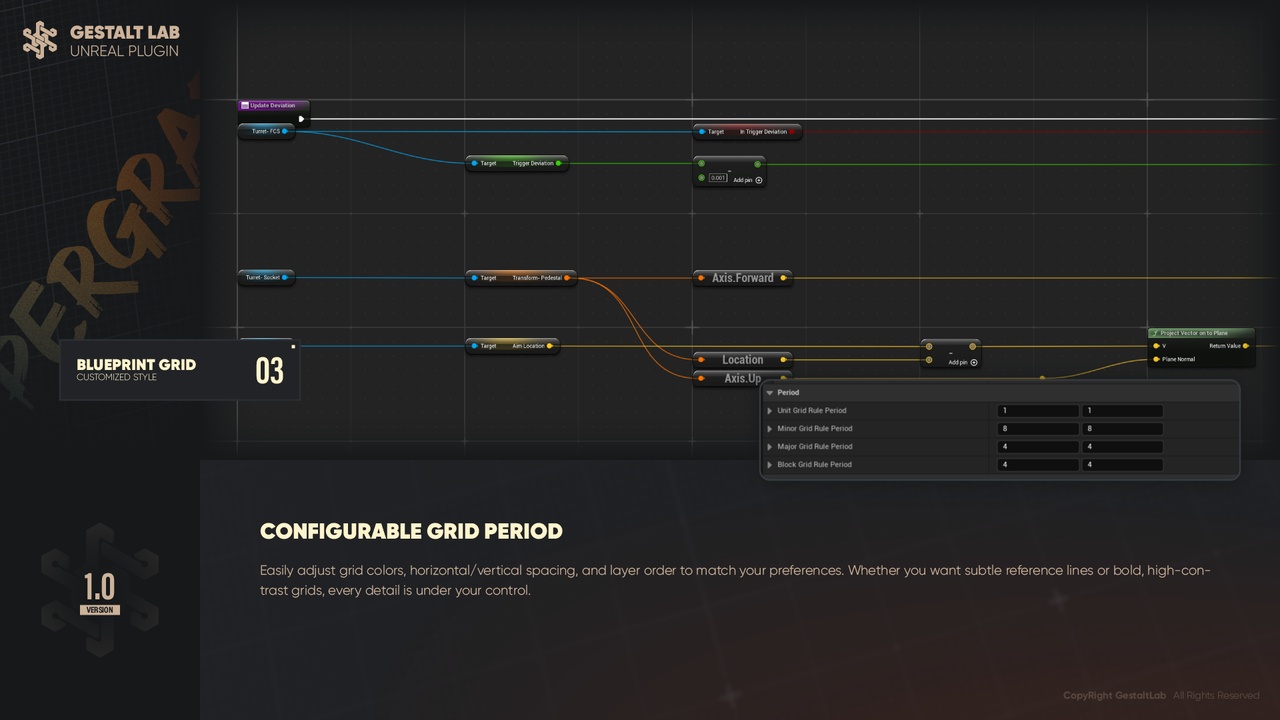Click second Minor Grid Rule Period value field
The width and height of the screenshot is (1280, 720).
click(1122, 429)
